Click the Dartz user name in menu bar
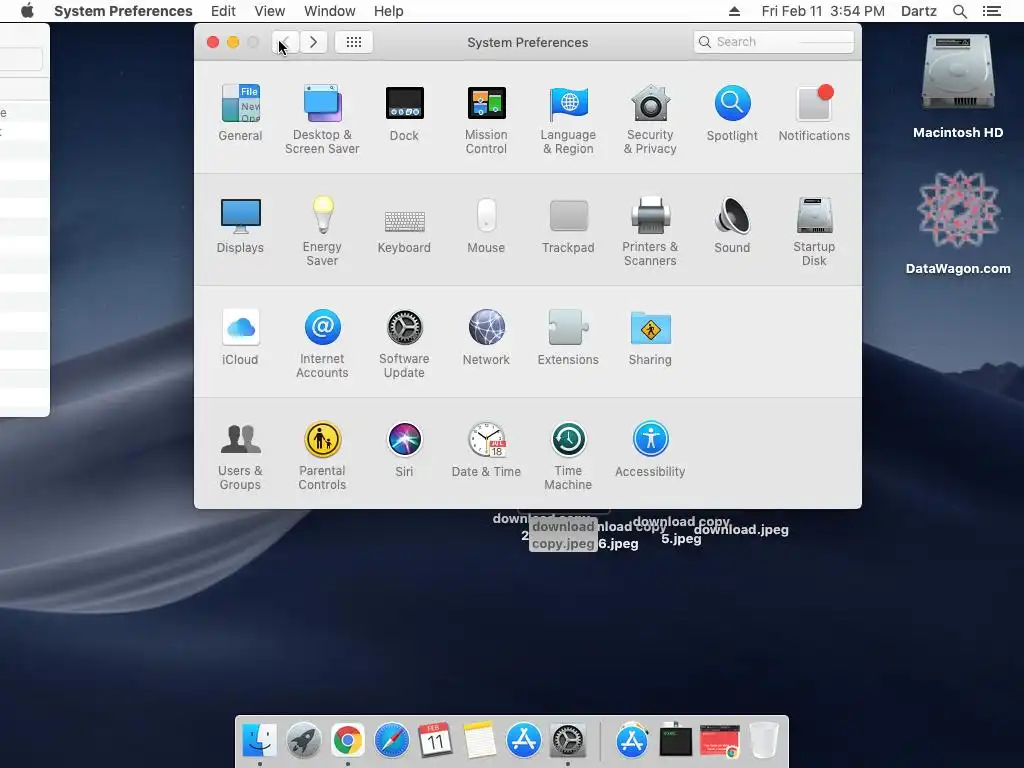Image resolution: width=1024 pixels, height=768 pixels. point(919,11)
